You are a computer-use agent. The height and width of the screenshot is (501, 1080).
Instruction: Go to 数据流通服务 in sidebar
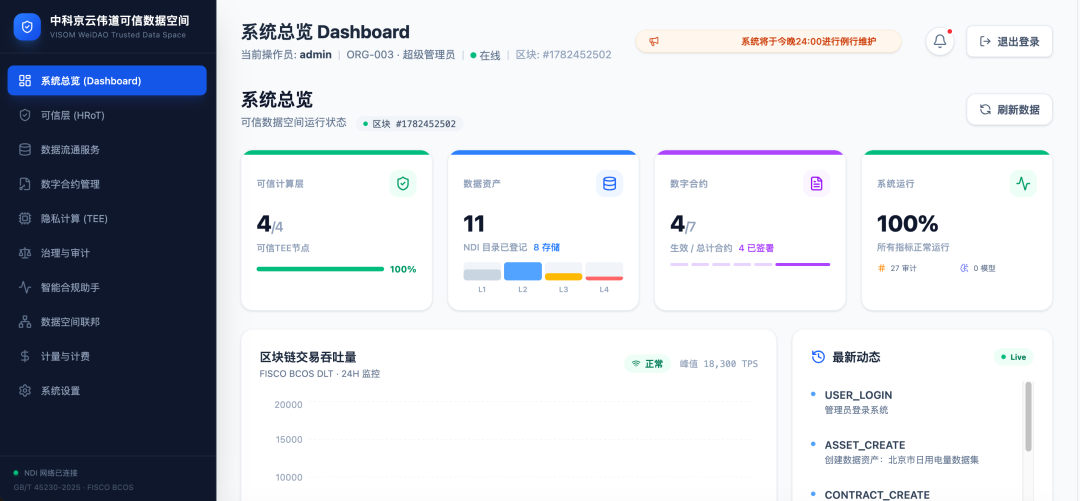coord(107,150)
